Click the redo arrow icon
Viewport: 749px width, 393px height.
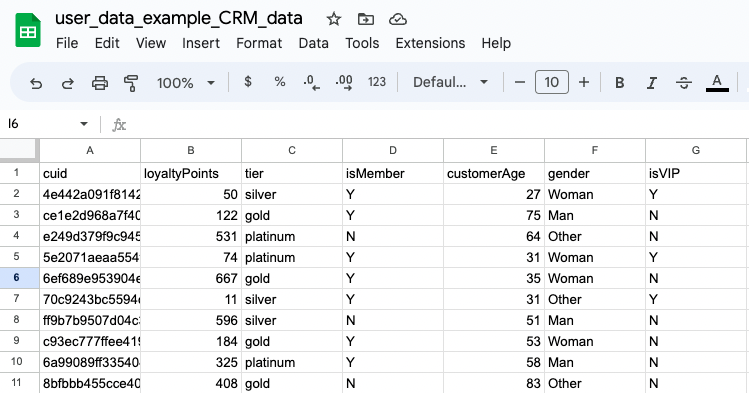68,84
